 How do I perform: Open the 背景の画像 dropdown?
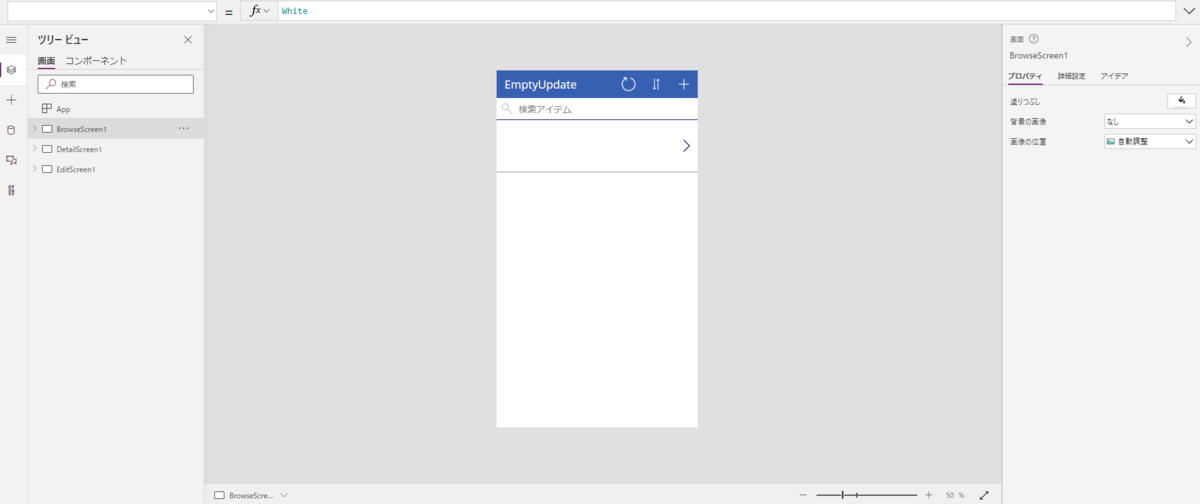1150,121
